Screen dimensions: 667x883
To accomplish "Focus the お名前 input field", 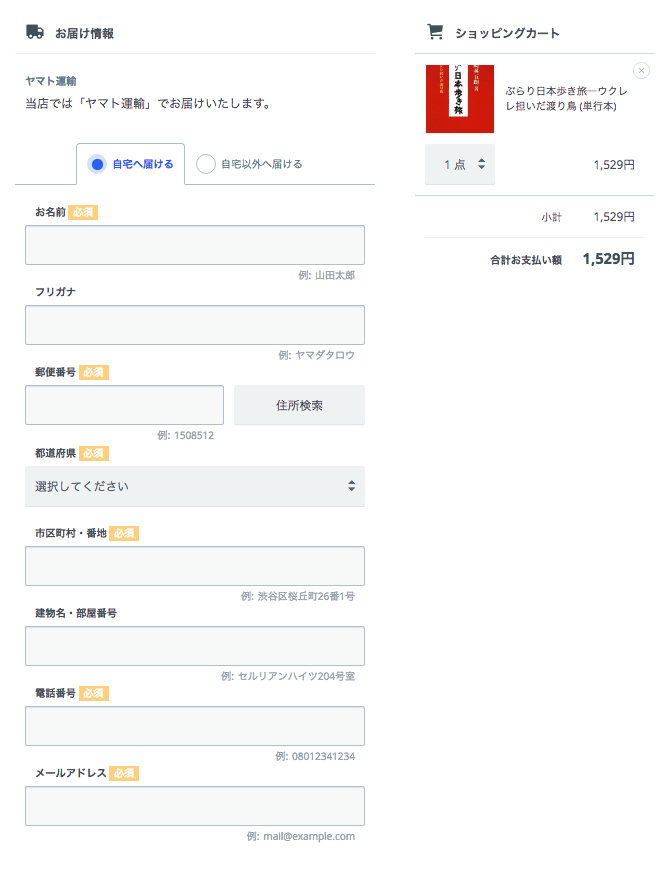I will coord(195,245).
